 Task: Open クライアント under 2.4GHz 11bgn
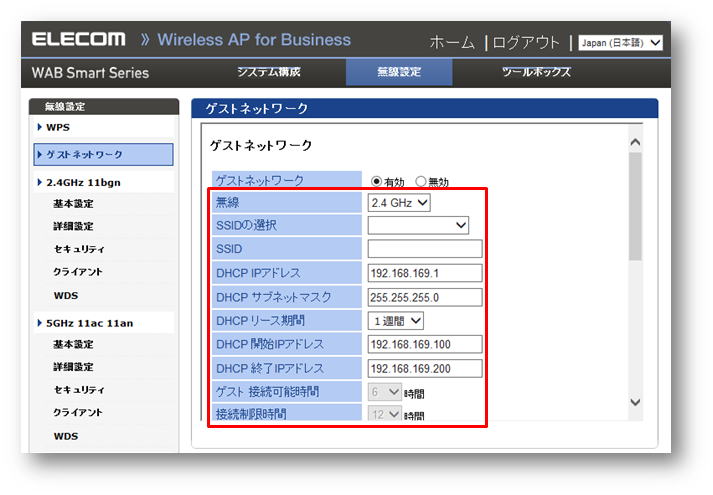point(78,272)
